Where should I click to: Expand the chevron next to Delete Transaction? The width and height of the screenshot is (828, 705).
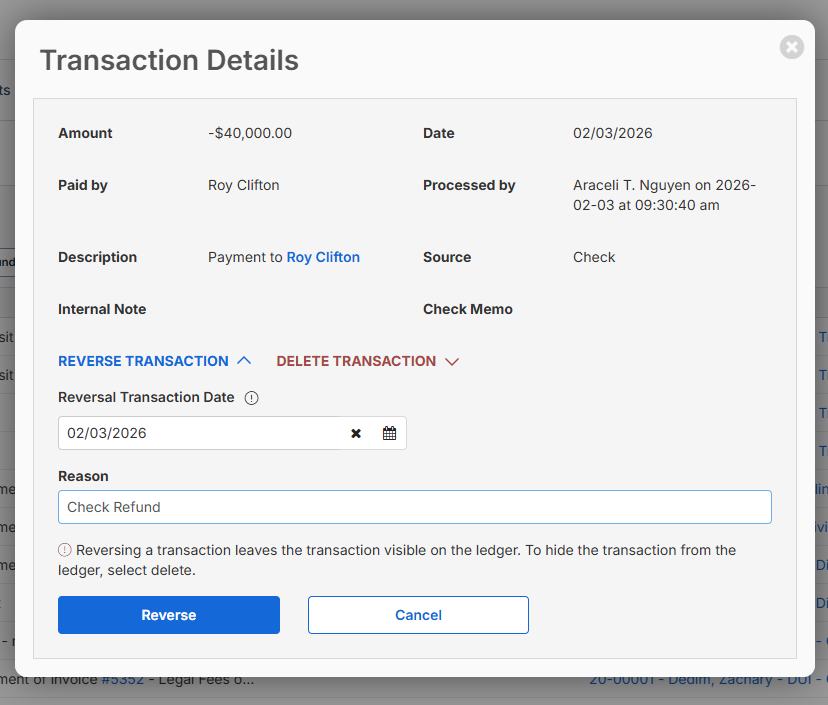(x=451, y=361)
